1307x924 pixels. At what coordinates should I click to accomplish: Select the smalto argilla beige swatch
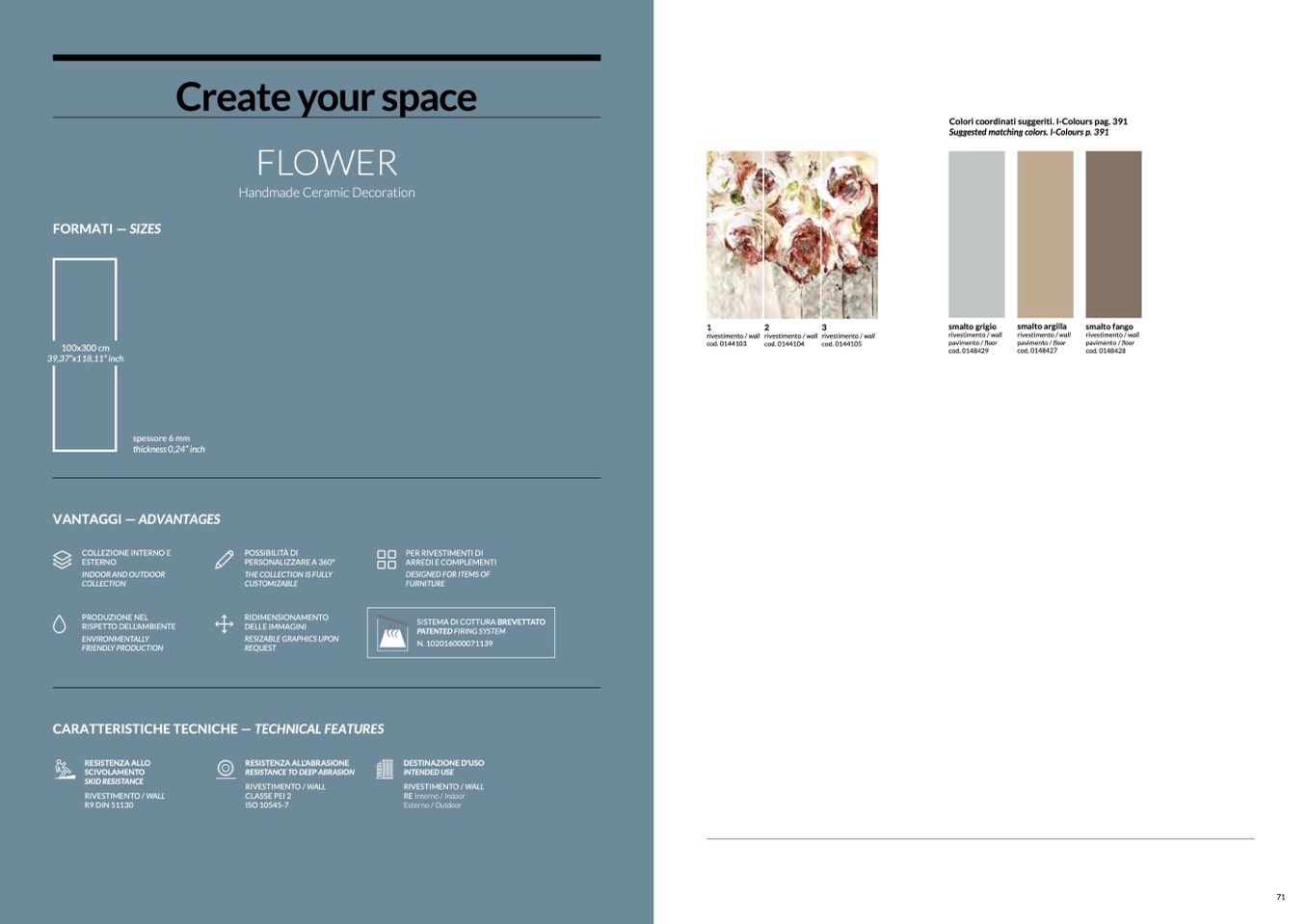1045,234
